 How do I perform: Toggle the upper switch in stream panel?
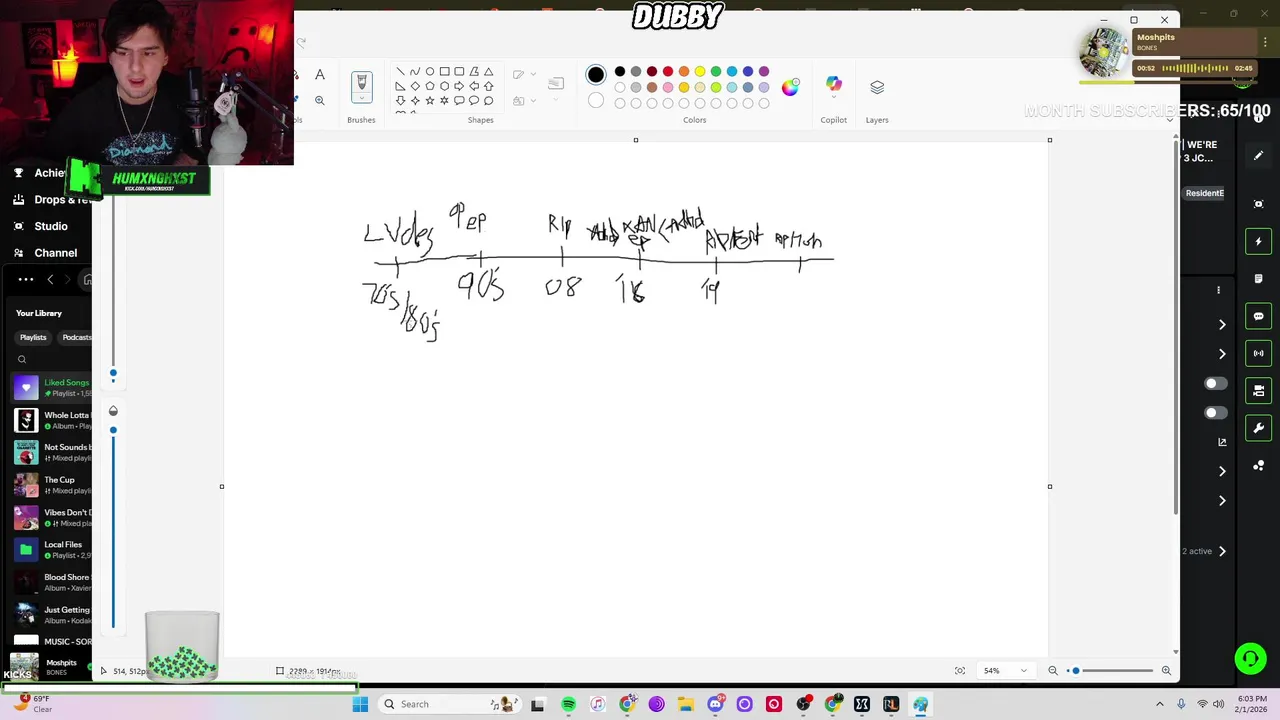[x=1216, y=384]
